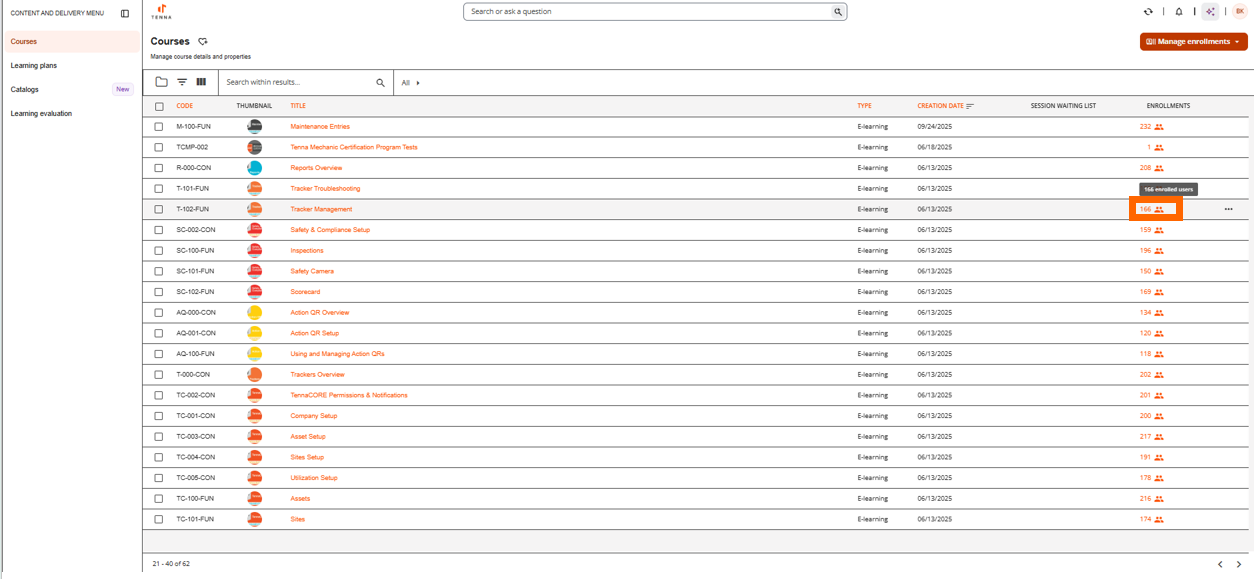Sort by the Type column header

tap(864, 106)
